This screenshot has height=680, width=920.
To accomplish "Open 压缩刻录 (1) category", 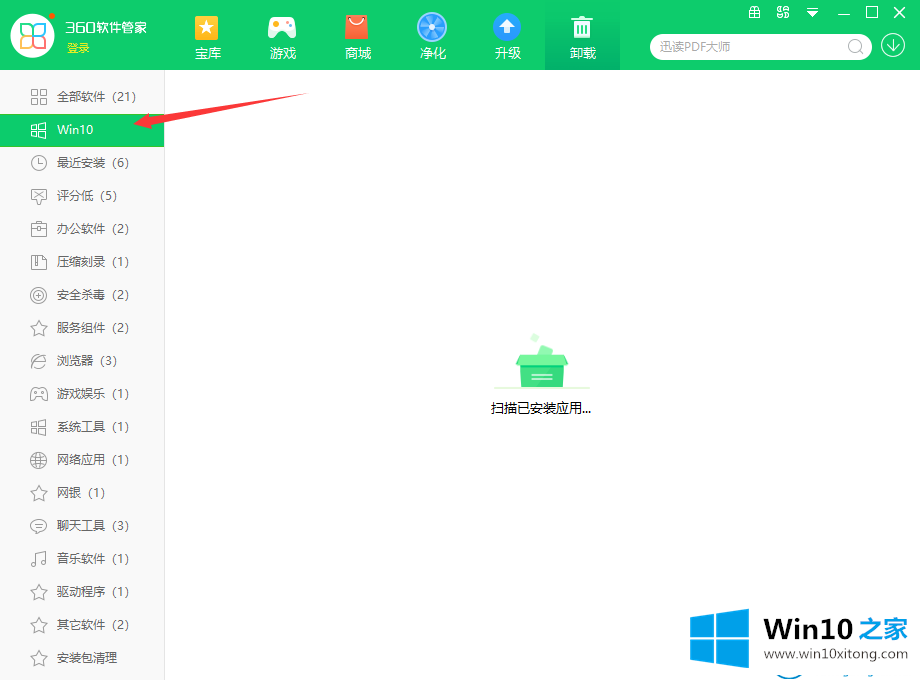I will tap(82, 262).
